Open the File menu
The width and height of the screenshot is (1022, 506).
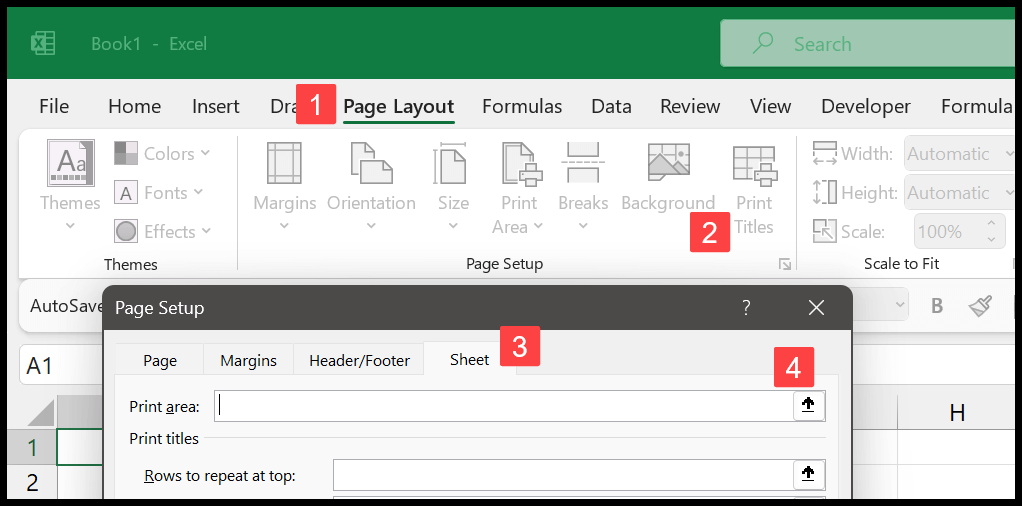pos(54,106)
